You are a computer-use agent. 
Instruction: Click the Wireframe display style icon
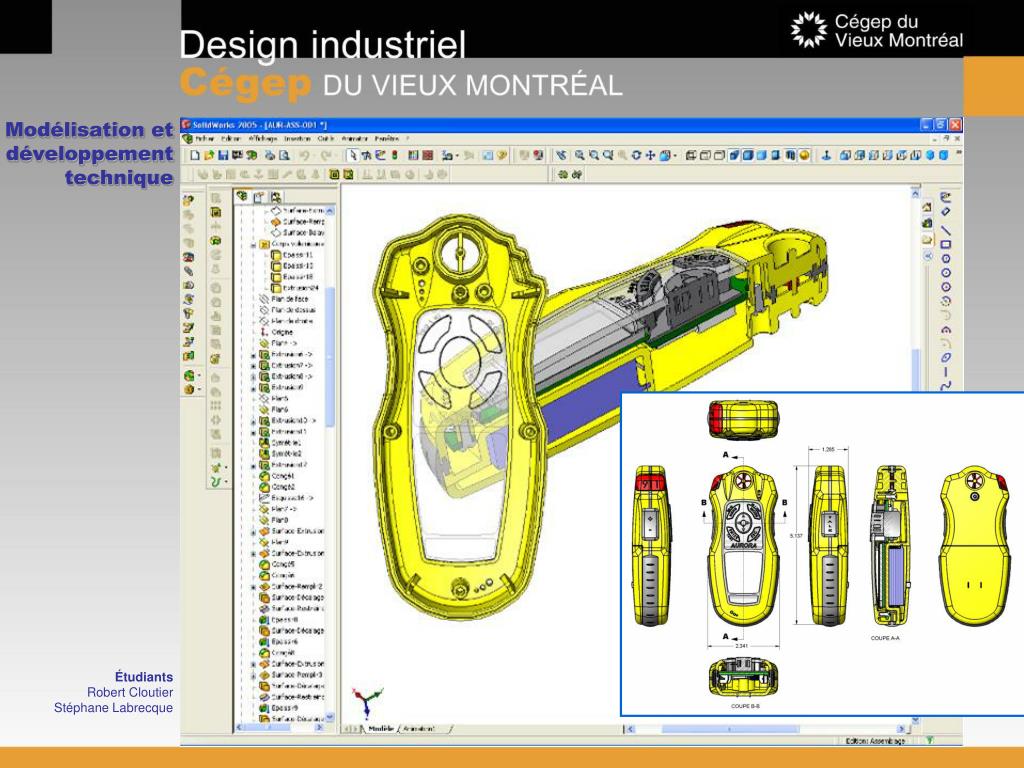coord(691,155)
